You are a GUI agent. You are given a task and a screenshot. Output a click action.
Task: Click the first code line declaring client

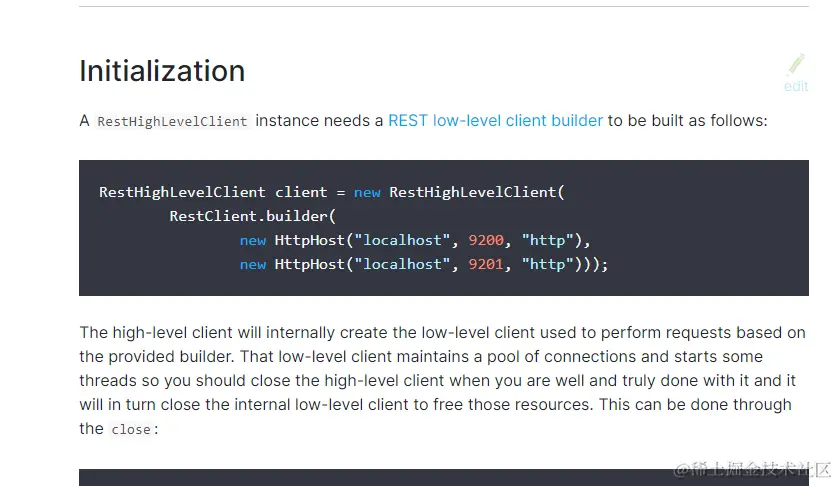click(331, 192)
